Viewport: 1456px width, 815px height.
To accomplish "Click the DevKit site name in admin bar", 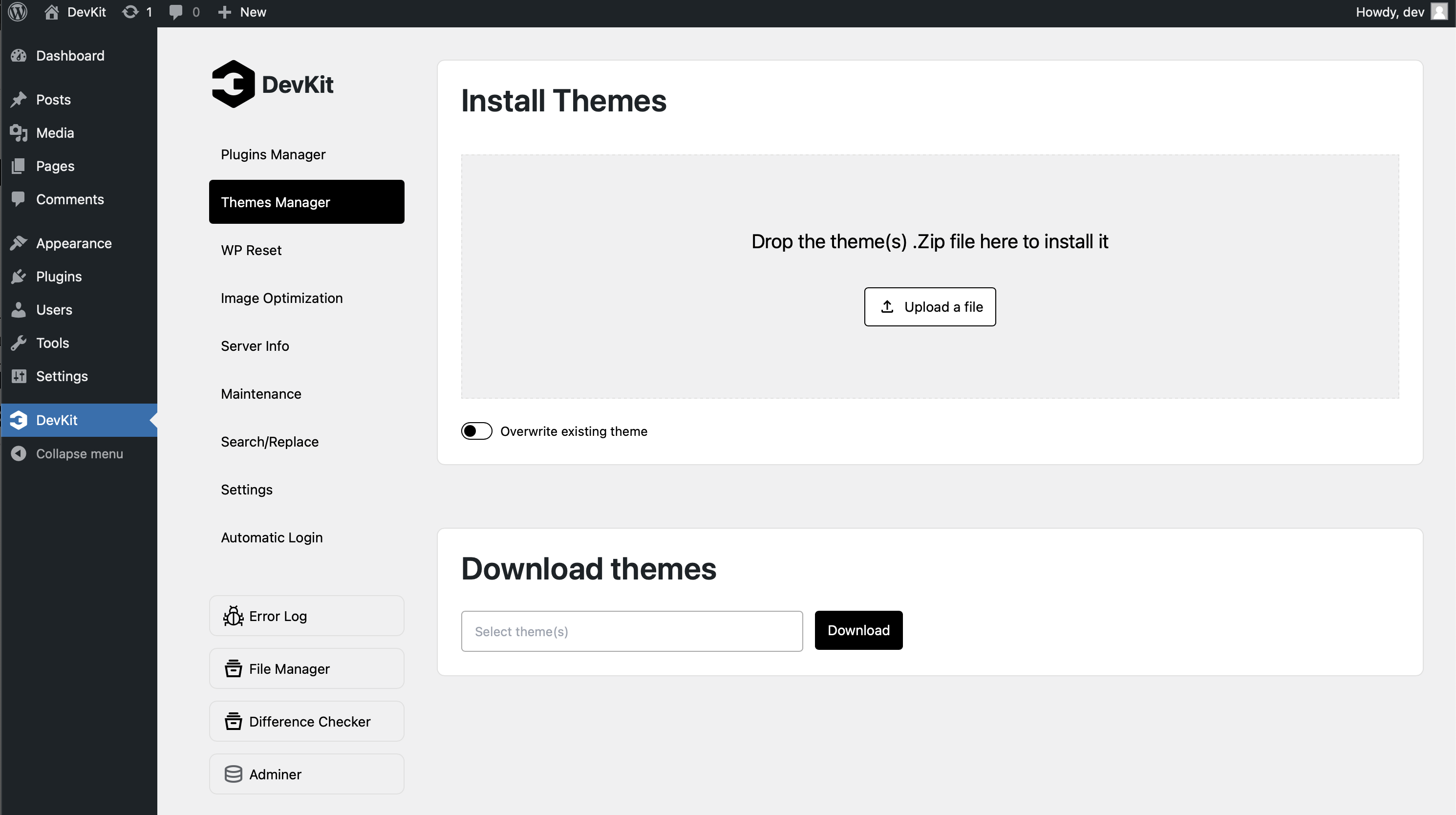I will click(86, 12).
